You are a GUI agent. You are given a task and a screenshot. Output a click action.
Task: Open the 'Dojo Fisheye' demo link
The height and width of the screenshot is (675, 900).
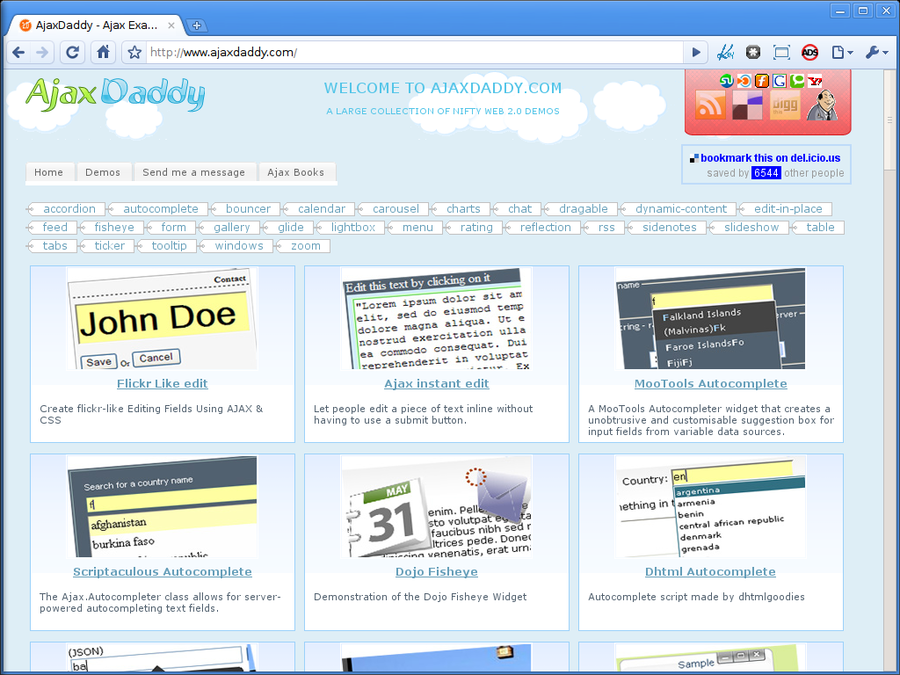tap(437, 572)
